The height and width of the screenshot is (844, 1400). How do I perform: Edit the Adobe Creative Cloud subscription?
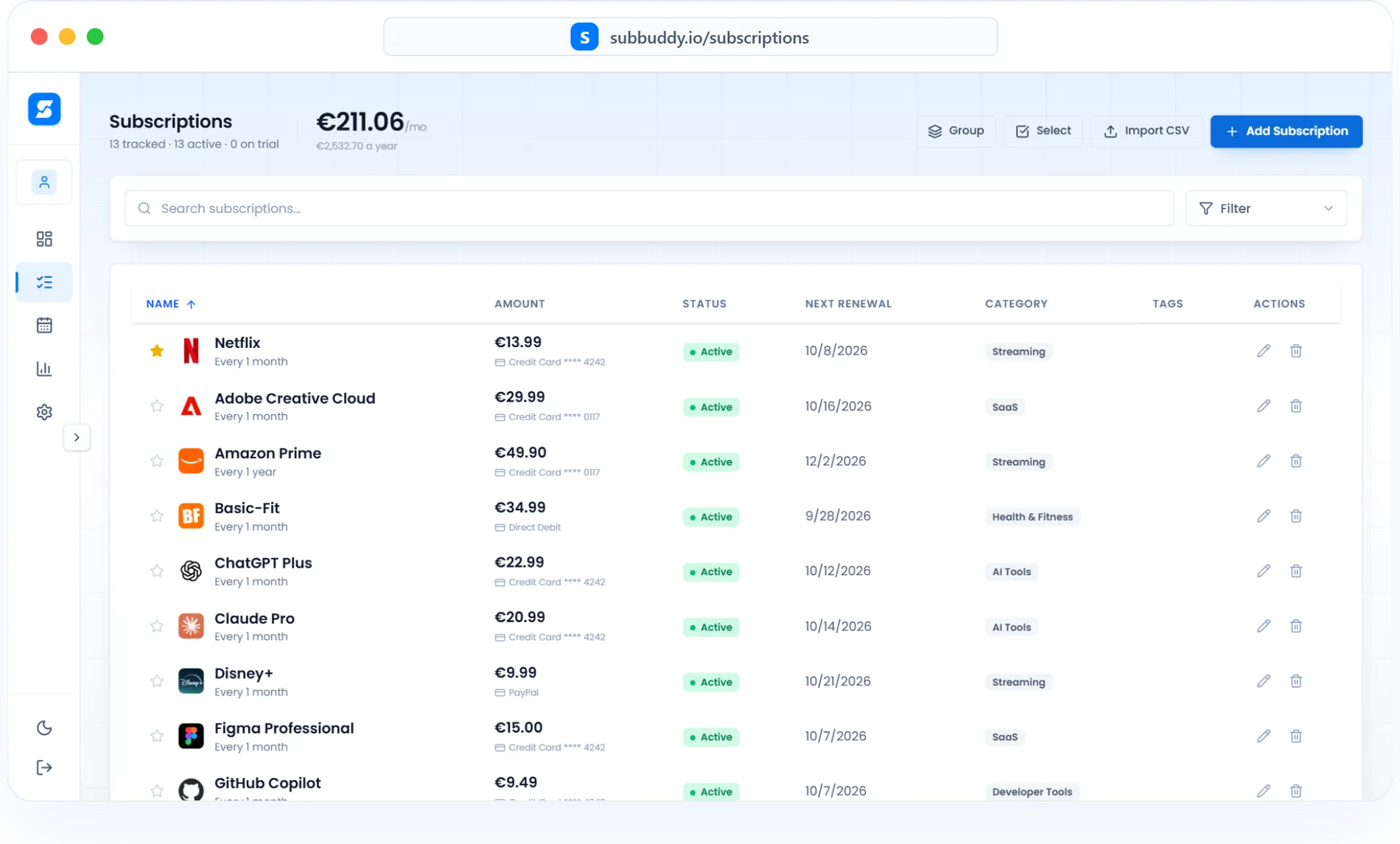pos(1264,406)
